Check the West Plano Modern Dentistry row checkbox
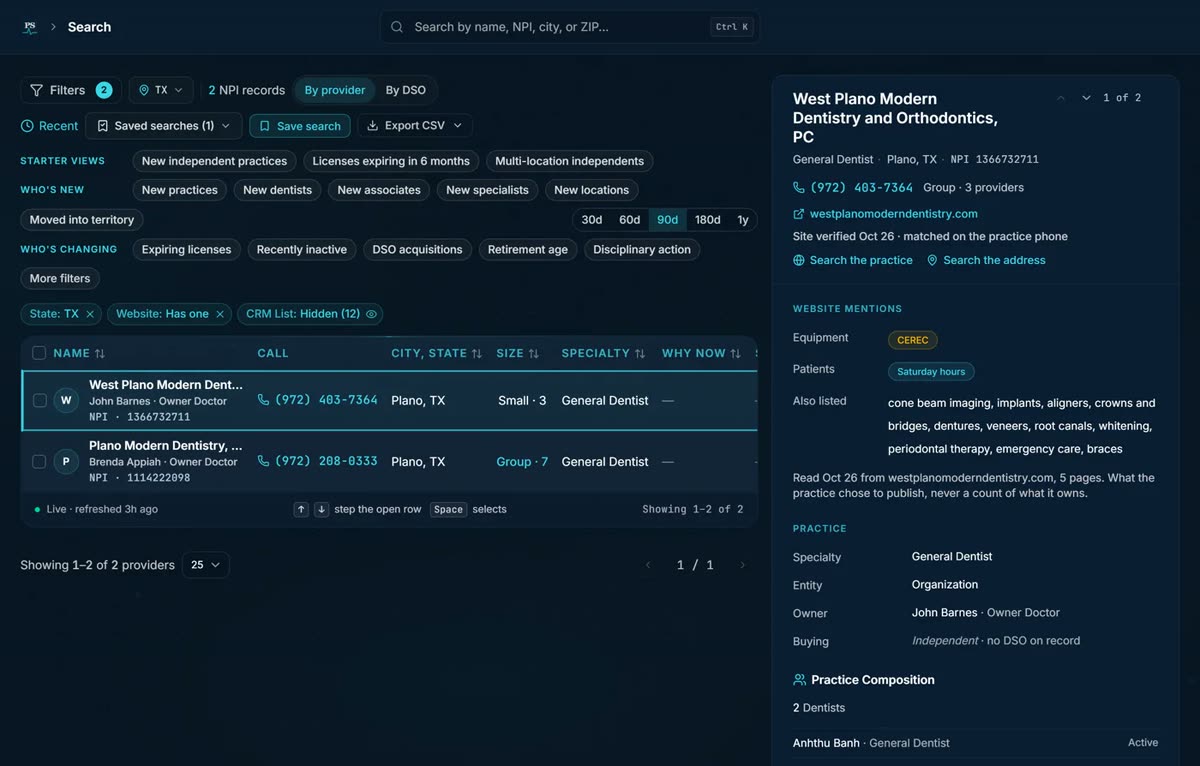Screen dimensions: 1200x766 pyautogui.click(x=40, y=400)
